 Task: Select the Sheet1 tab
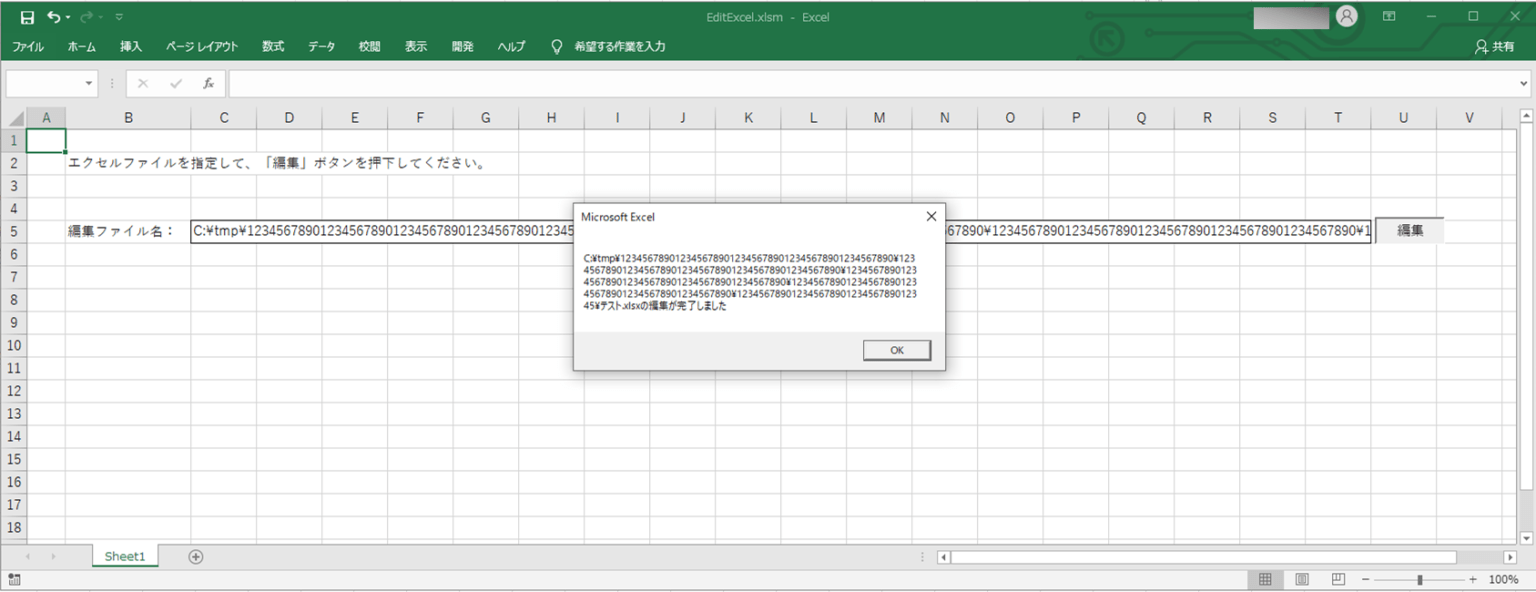[x=124, y=555]
